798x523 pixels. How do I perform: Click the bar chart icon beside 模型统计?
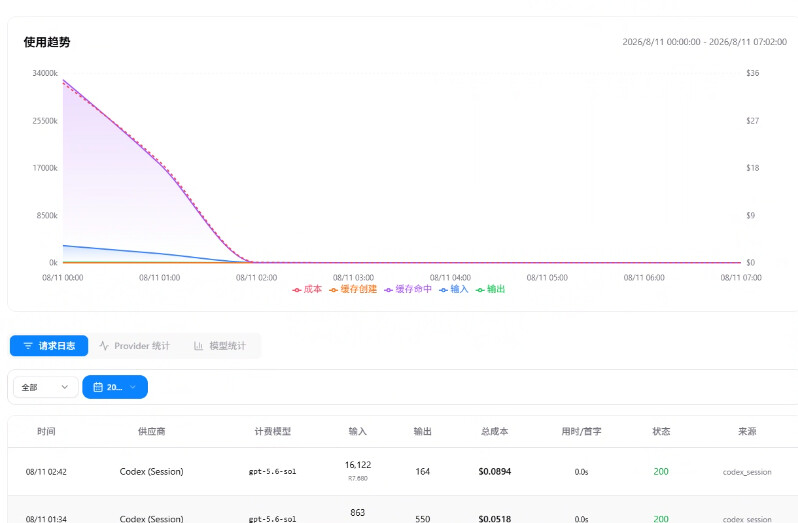pyautogui.click(x=198, y=346)
